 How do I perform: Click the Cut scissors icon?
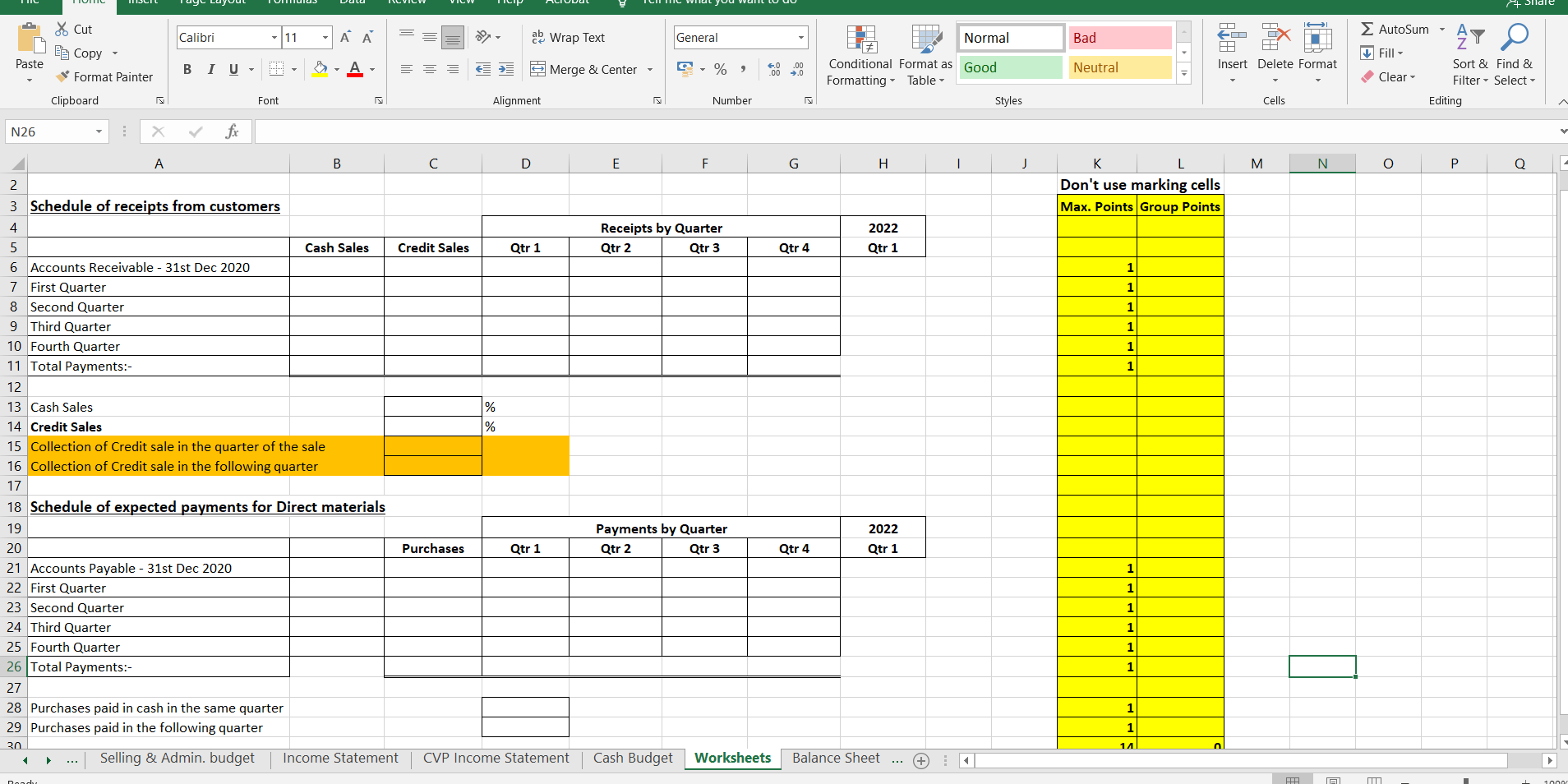point(62,29)
